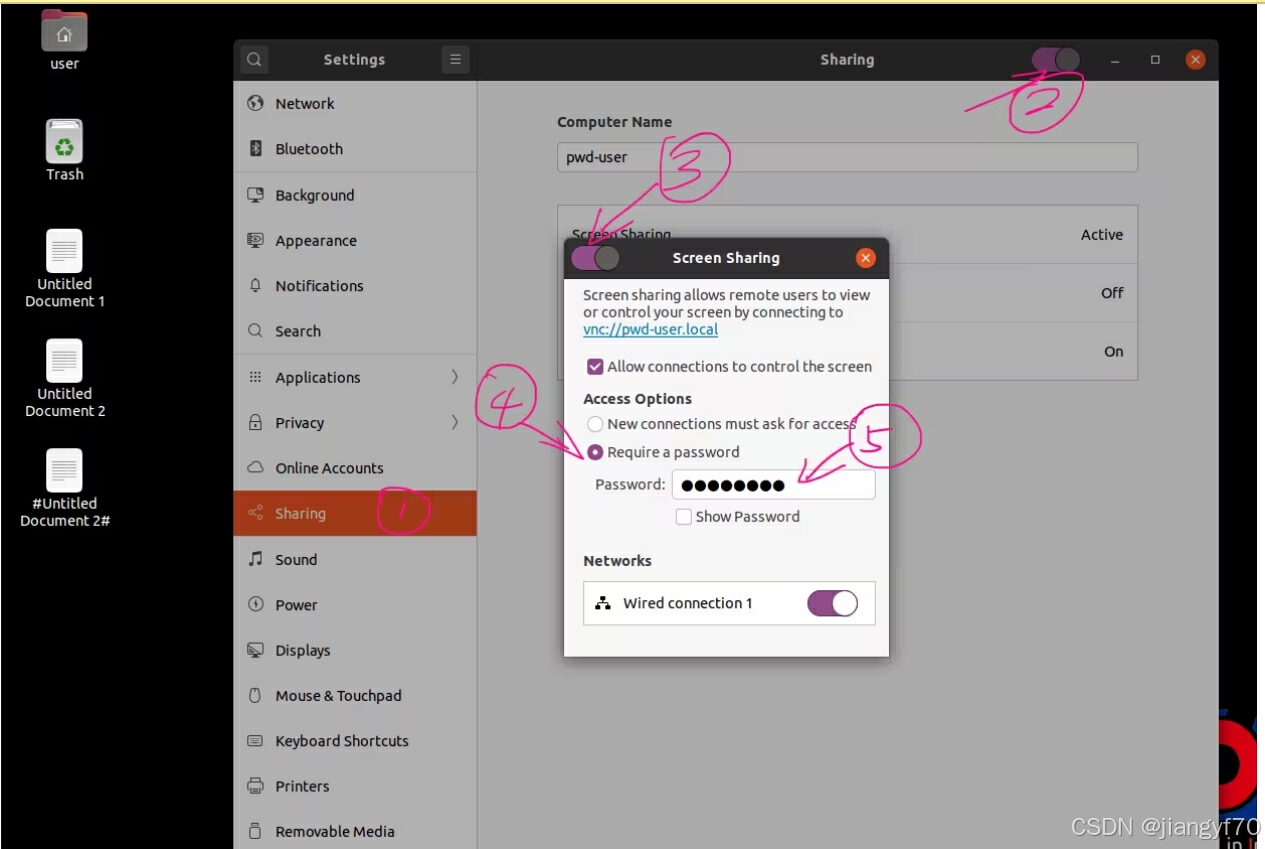Click the Background monitor icon
This screenshot has width=1265, height=849.
[255, 195]
